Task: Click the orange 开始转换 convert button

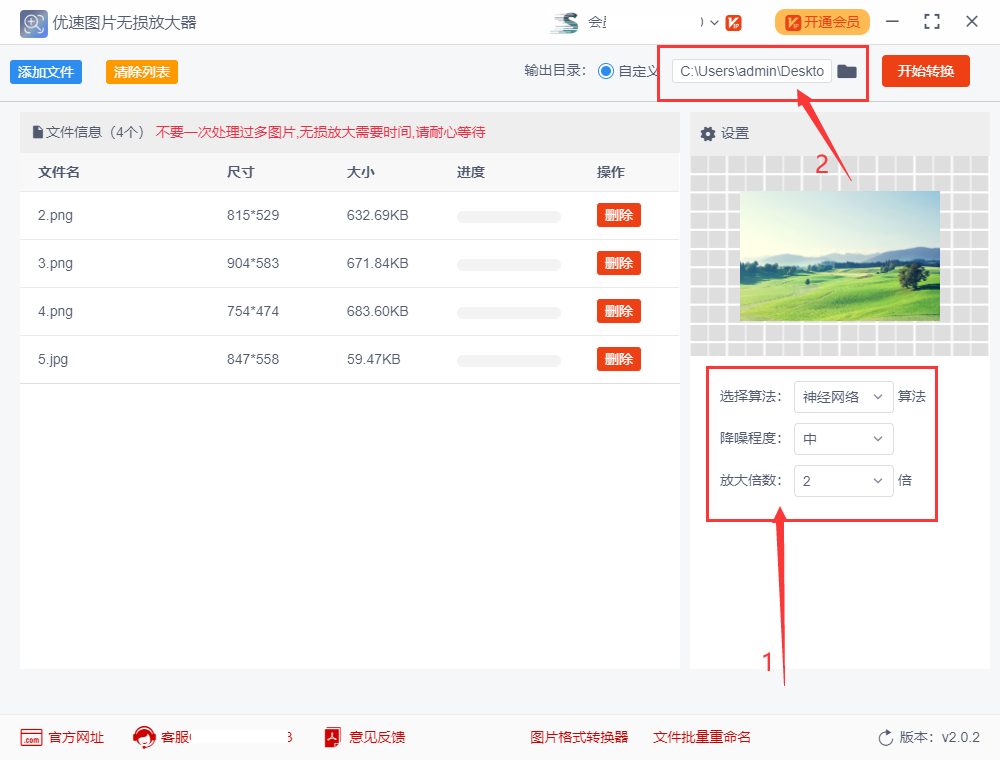Action: [925, 71]
